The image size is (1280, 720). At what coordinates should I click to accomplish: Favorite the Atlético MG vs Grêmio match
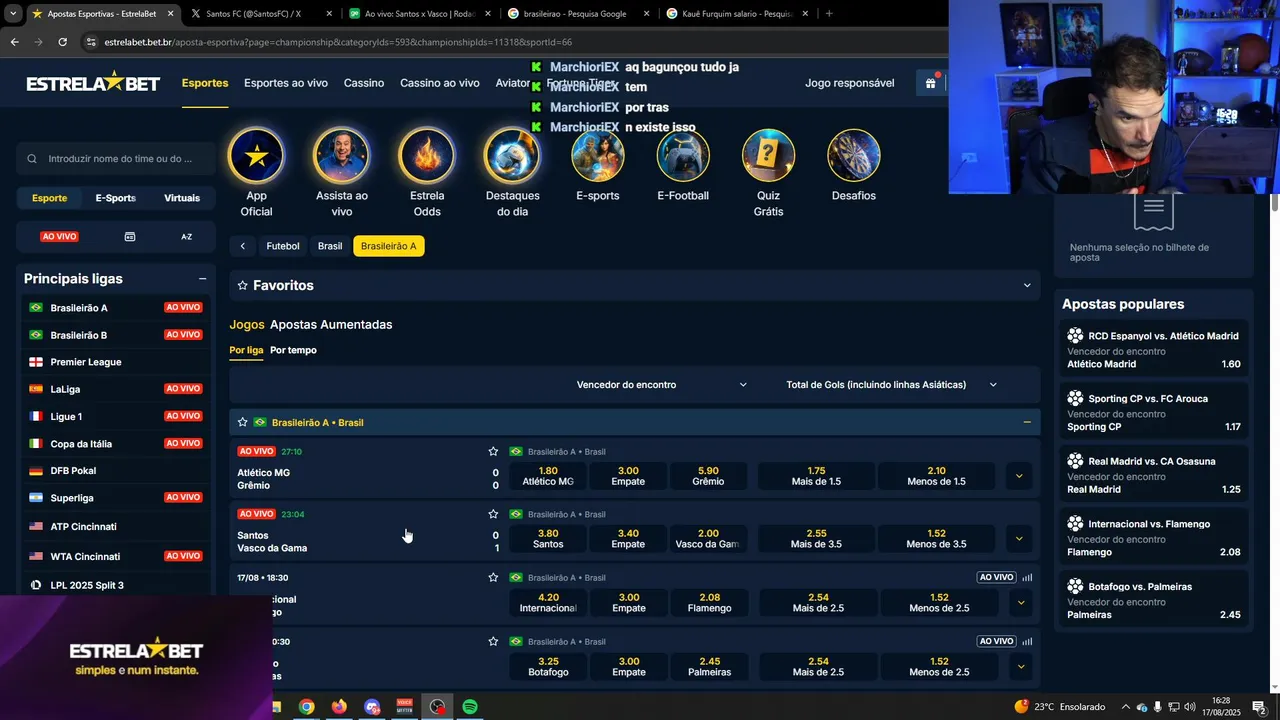[x=493, y=451]
